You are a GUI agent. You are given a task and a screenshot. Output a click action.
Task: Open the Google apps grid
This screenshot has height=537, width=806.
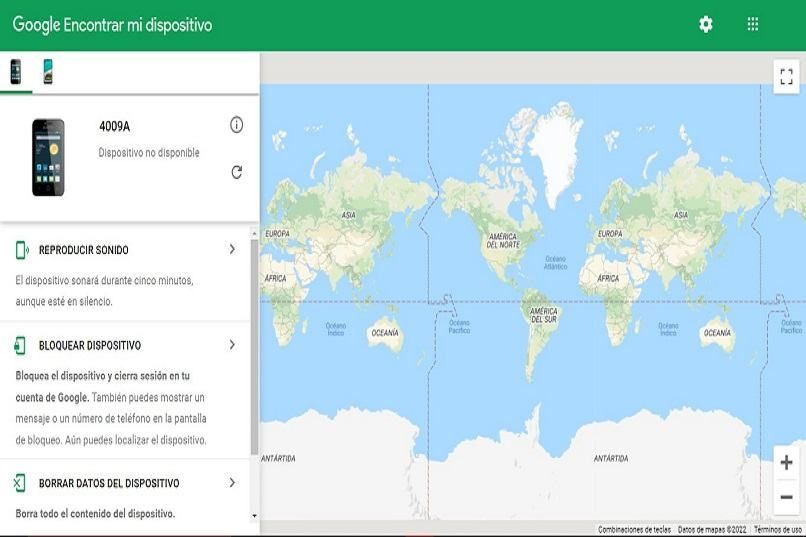point(753,25)
